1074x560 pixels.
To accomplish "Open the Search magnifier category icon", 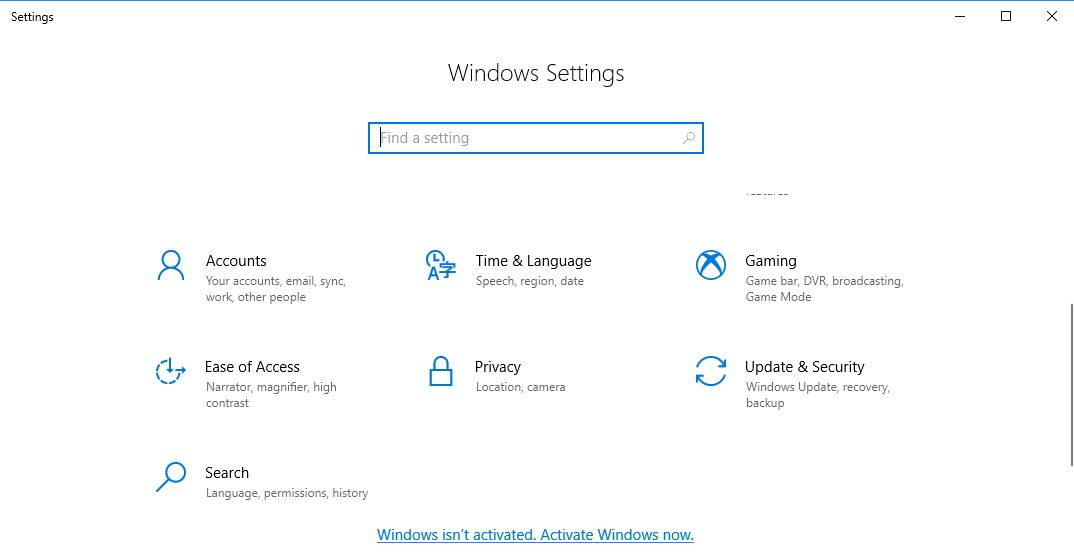I will [171, 477].
